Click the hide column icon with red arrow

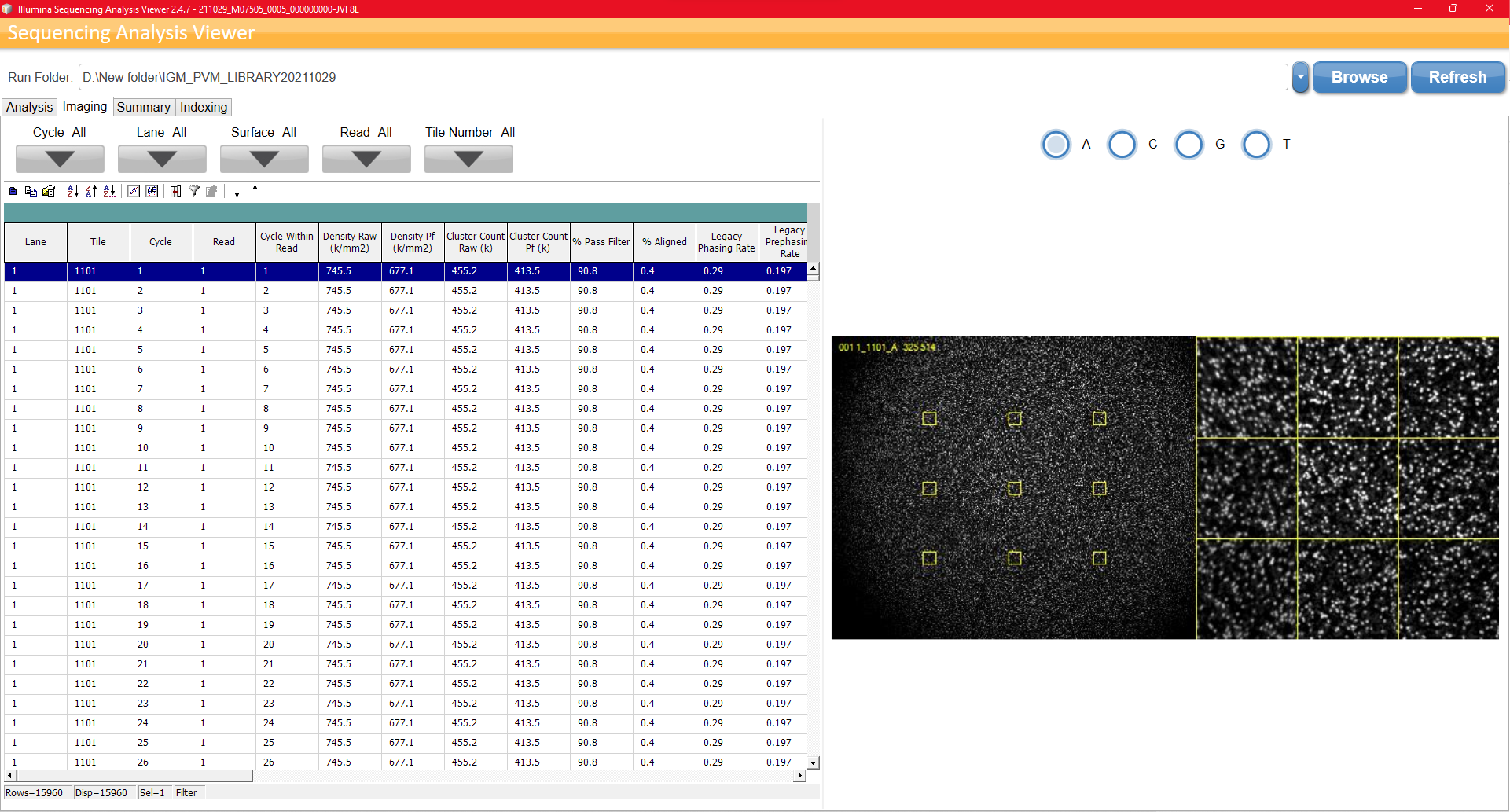click(175, 191)
